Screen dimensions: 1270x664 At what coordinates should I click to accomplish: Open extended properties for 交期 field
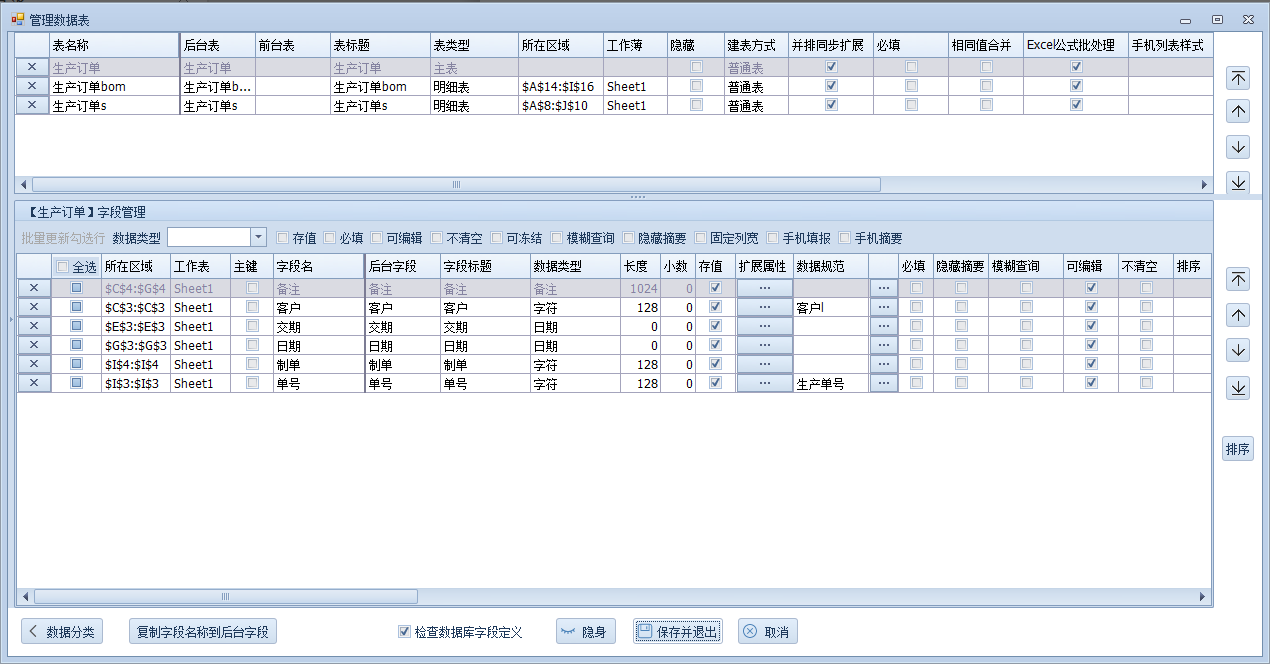[x=765, y=326]
